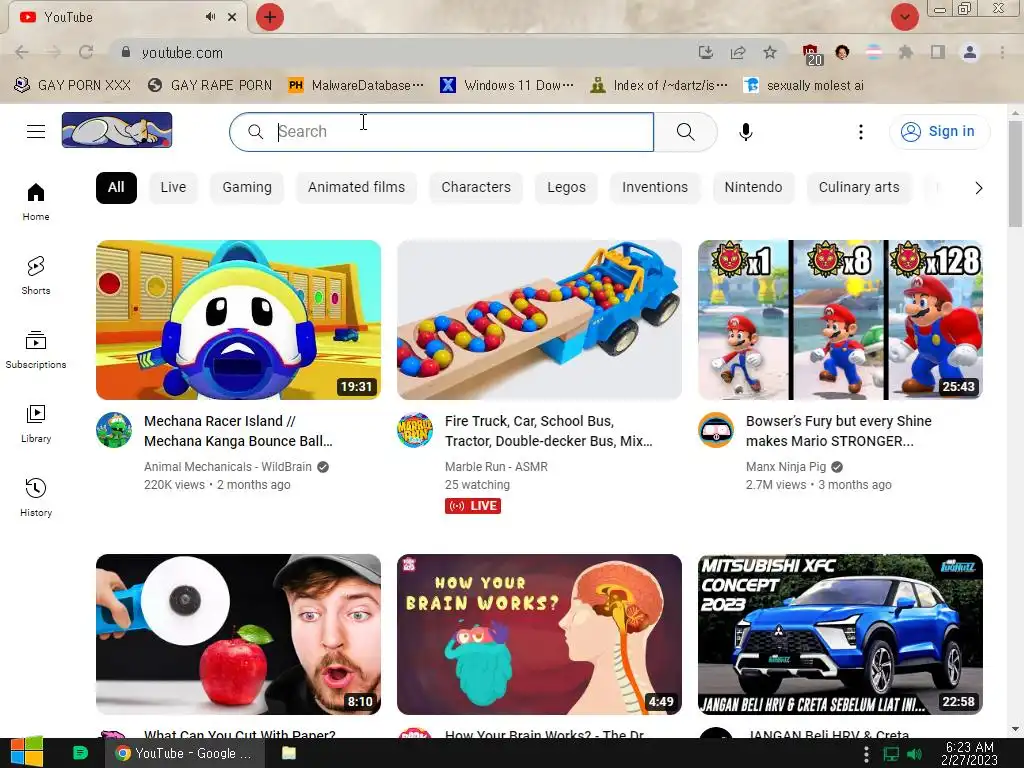Open Subscriptions from the sidebar
Viewport: 1024px width, 768px height.
coord(36,350)
